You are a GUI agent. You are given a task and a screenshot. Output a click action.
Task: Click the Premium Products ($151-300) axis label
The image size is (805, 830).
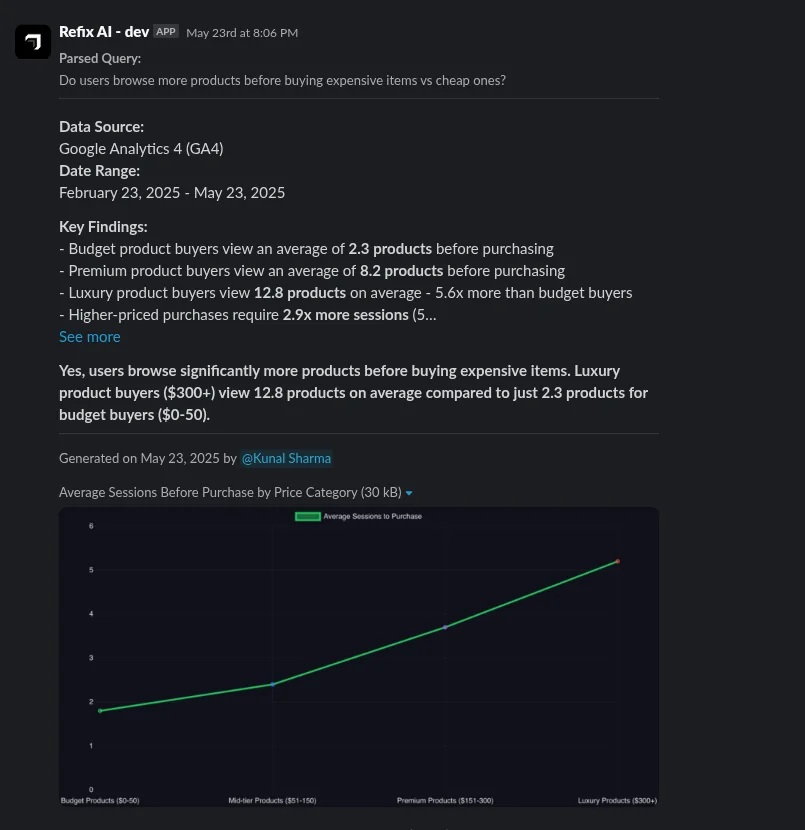click(x=445, y=800)
